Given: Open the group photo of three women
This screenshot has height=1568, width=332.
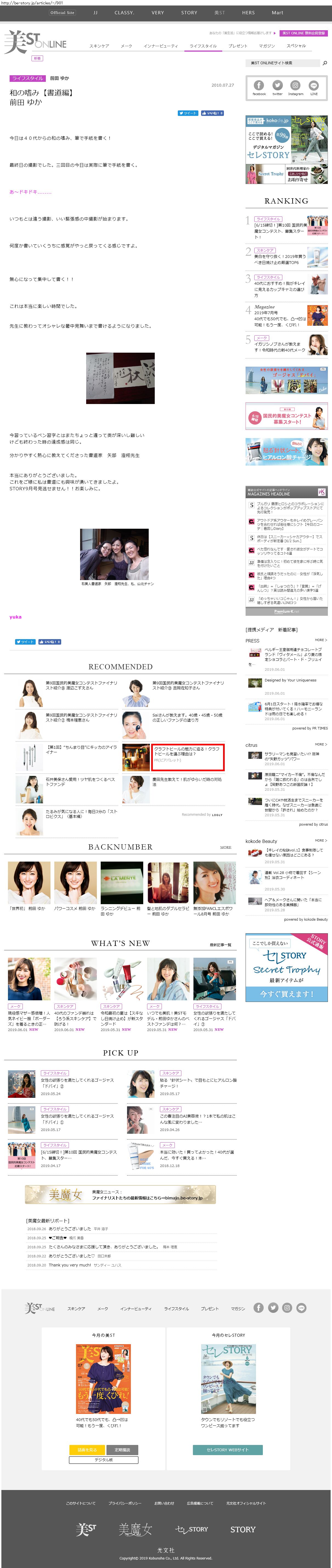Looking at the screenshot, I should [x=114, y=554].
